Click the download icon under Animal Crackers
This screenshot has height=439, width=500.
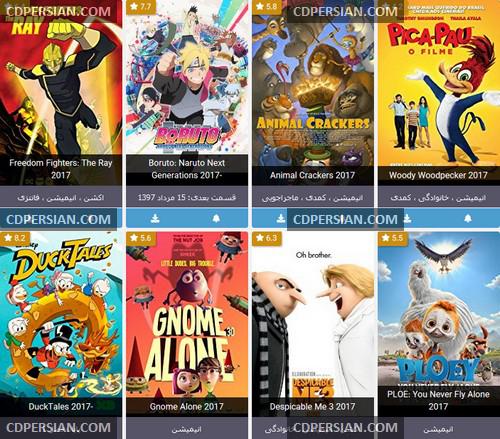(281, 219)
